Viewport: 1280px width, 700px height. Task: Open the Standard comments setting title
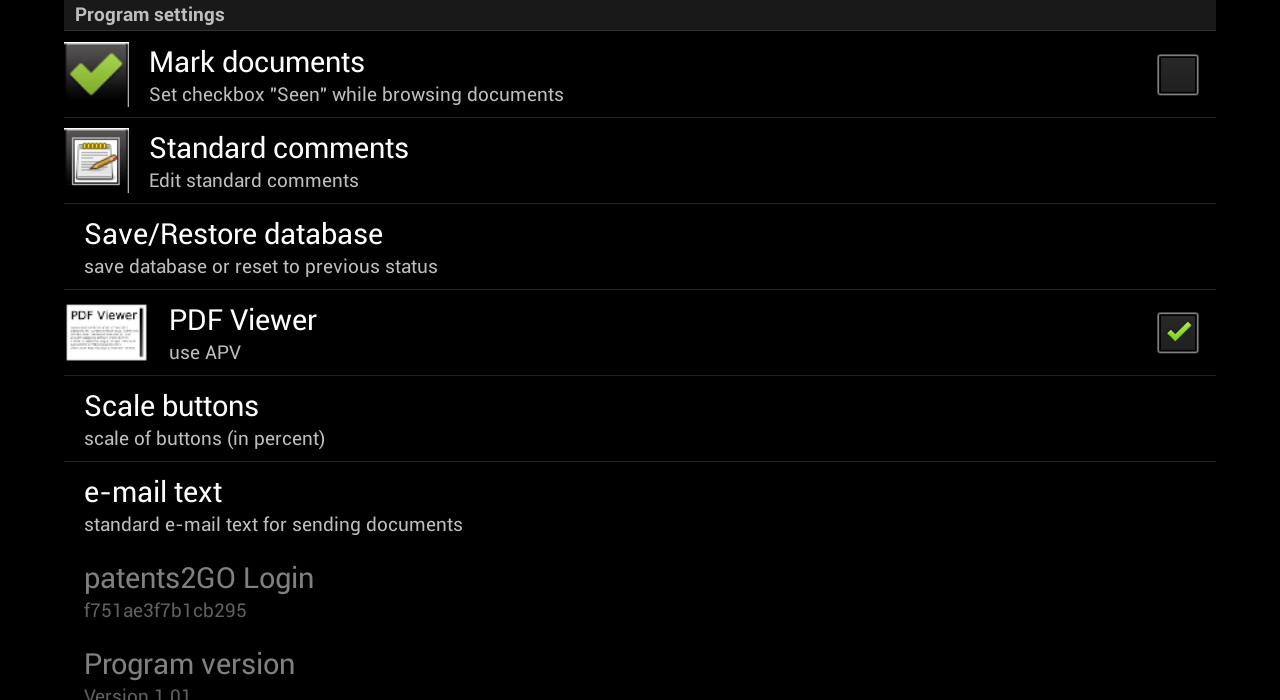[278, 148]
